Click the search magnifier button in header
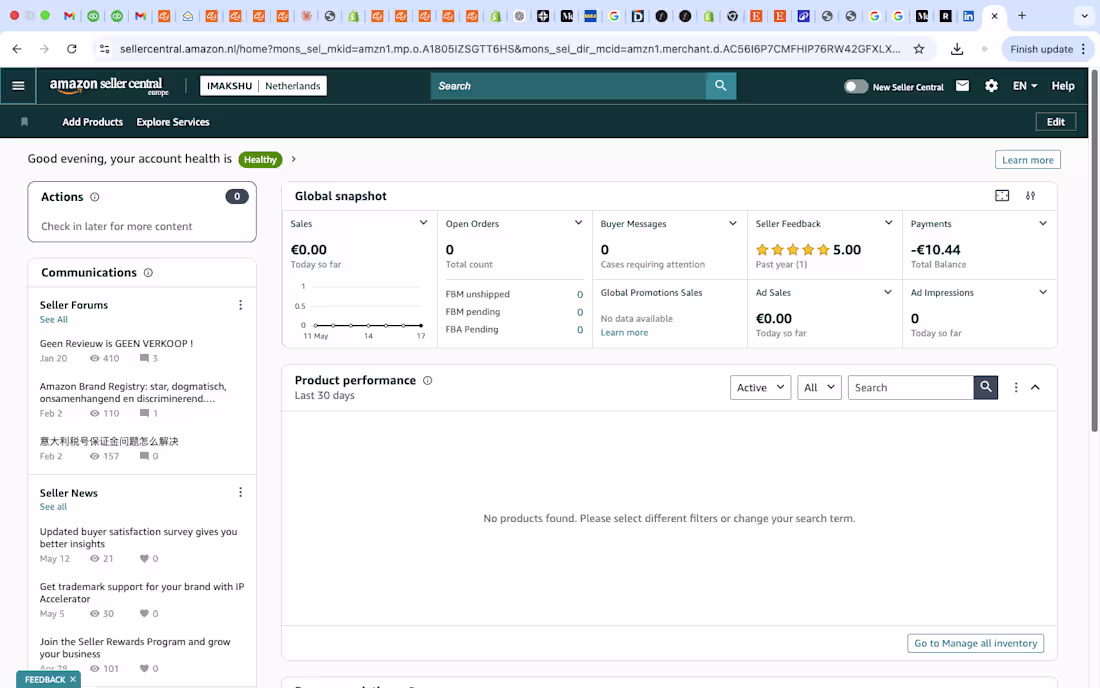Image resolution: width=1100 pixels, height=688 pixels. click(x=720, y=86)
